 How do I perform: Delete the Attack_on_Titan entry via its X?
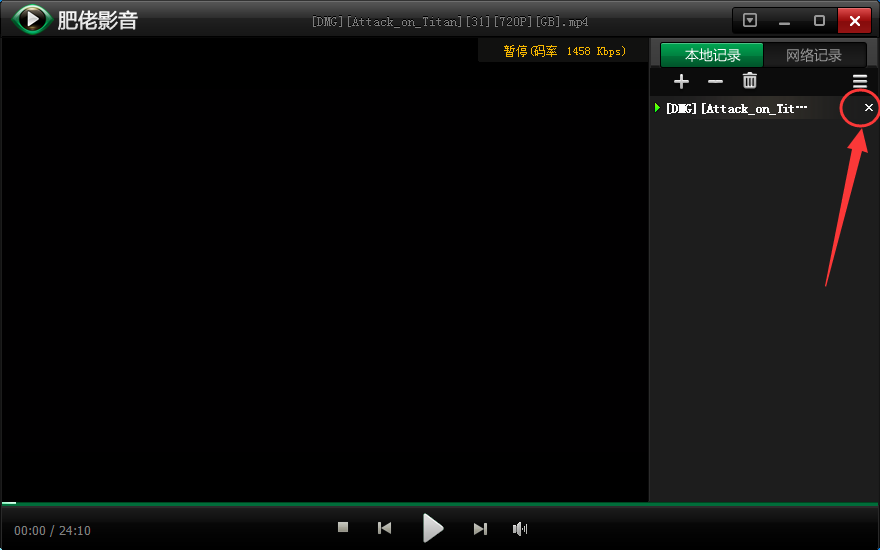869,107
